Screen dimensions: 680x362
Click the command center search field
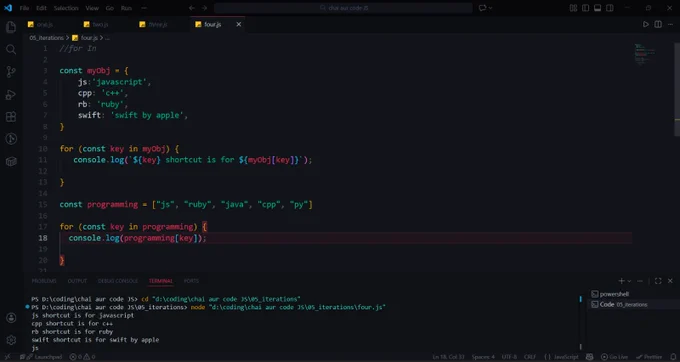point(343,8)
